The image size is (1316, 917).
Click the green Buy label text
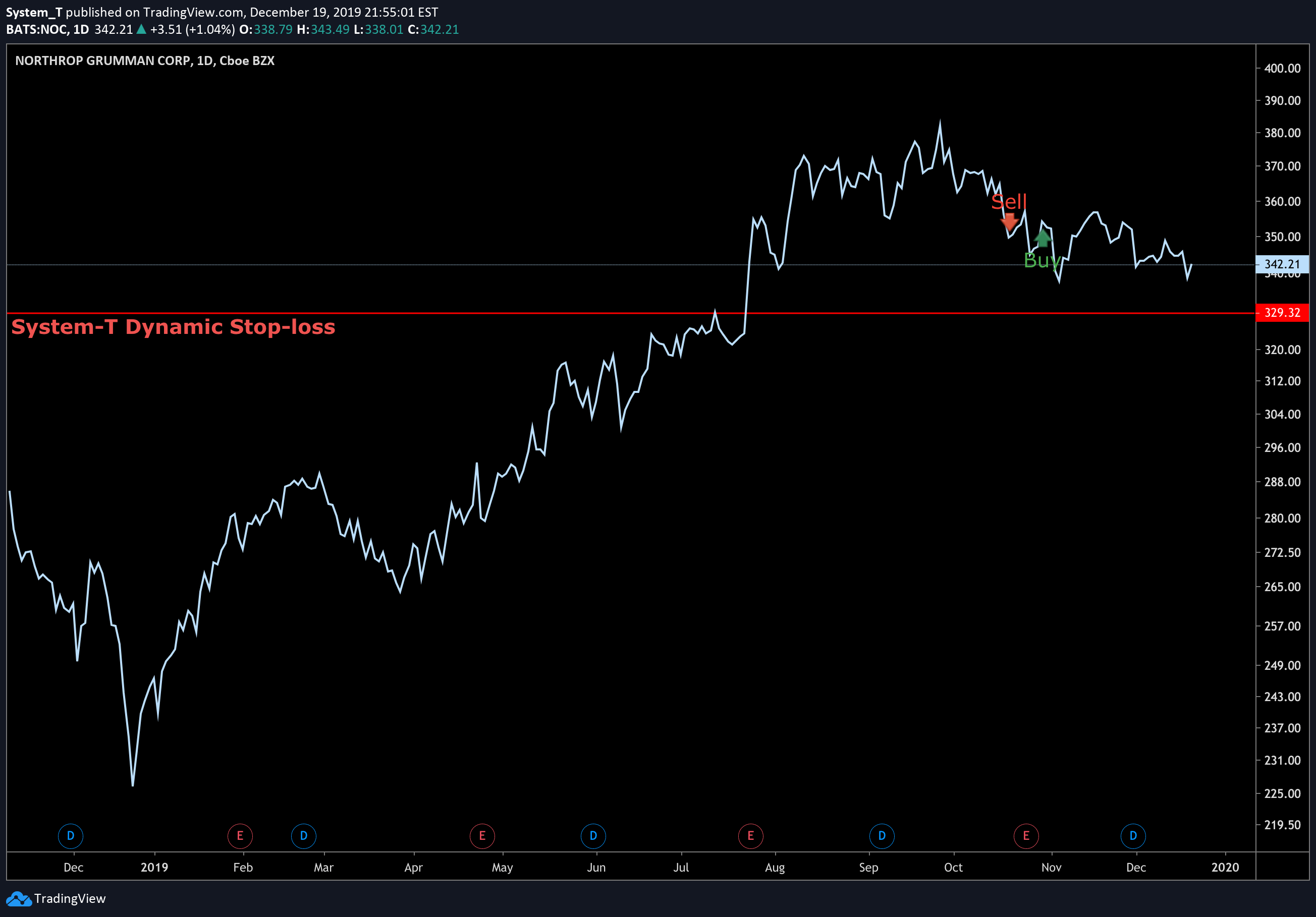pyautogui.click(x=1042, y=261)
